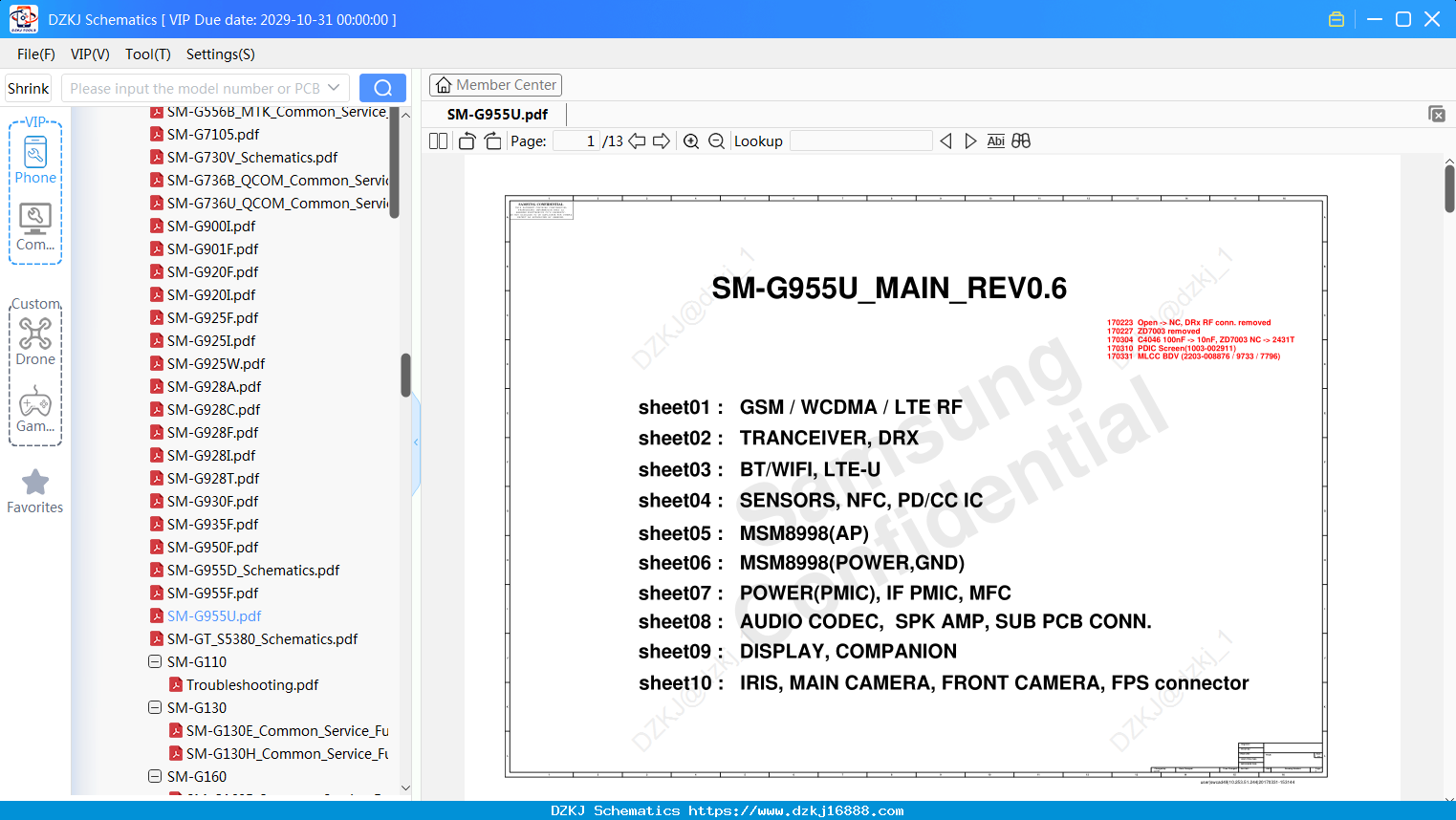Collapse the SM-G130 folder

pos(155,707)
